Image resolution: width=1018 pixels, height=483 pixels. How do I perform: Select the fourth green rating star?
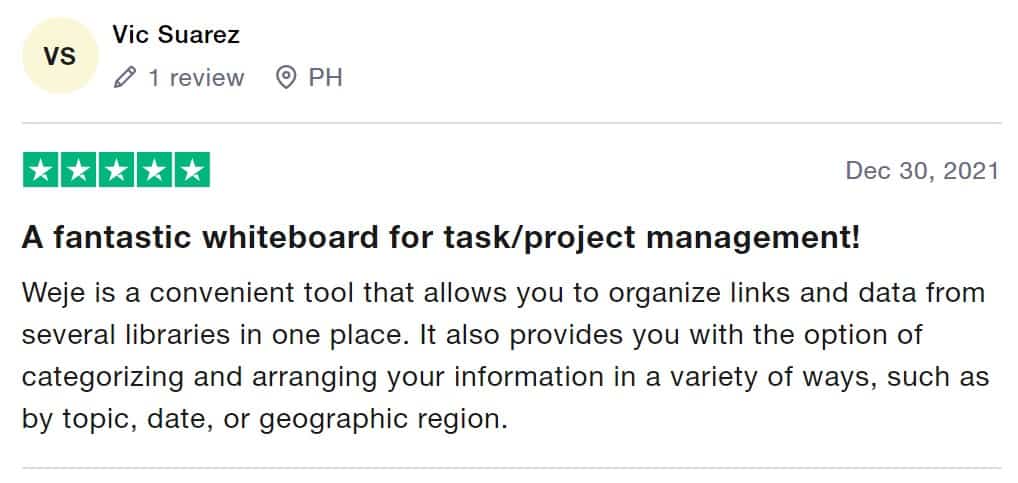pyautogui.click(x=154, y=170)
